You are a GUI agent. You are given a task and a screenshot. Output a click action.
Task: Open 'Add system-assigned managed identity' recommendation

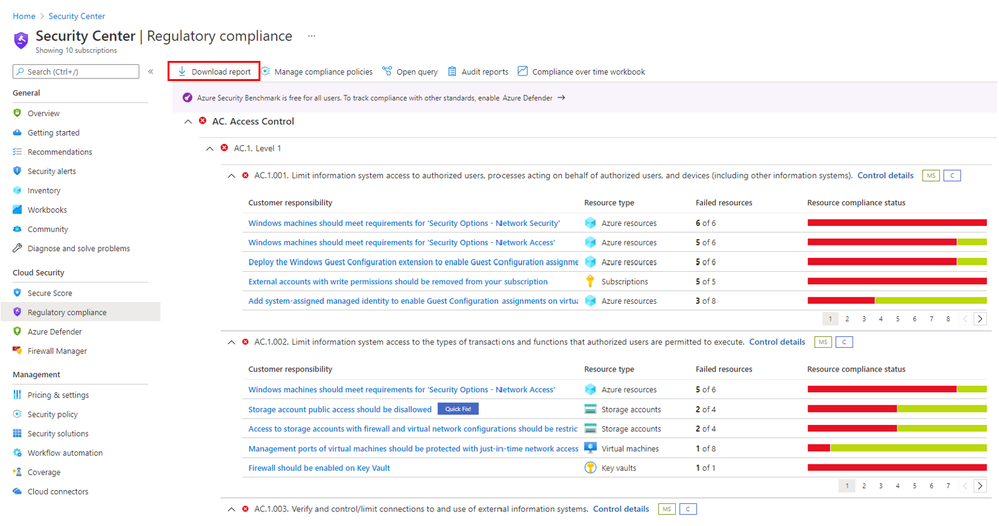click(413, 301)
